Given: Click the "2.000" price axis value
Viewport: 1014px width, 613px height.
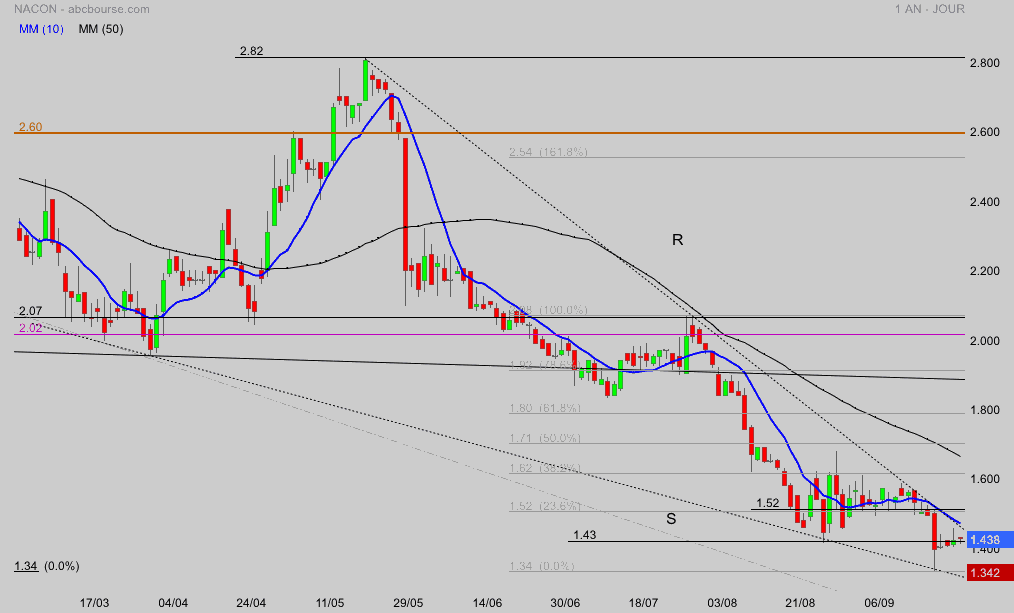Looking at the screenshot, I should 985,341.
